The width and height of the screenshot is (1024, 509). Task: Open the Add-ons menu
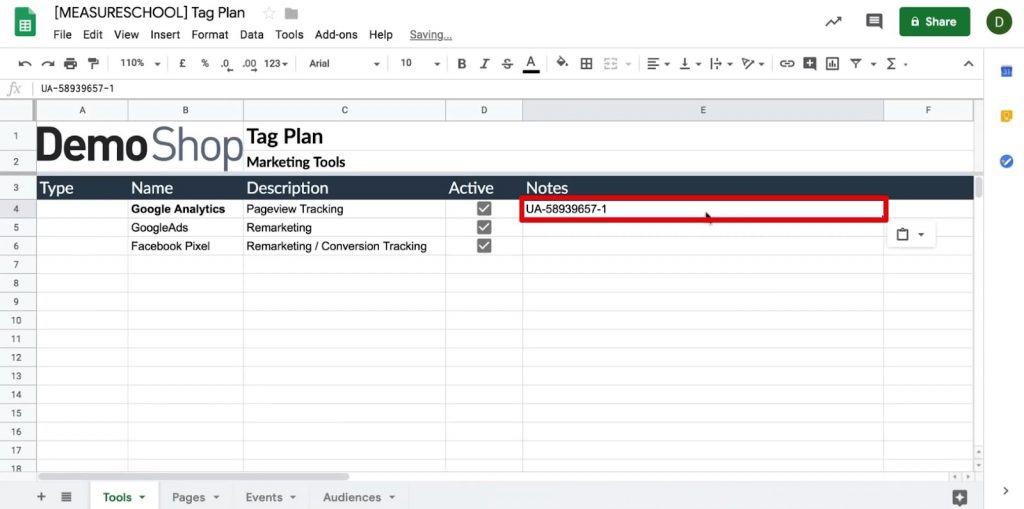336,35
